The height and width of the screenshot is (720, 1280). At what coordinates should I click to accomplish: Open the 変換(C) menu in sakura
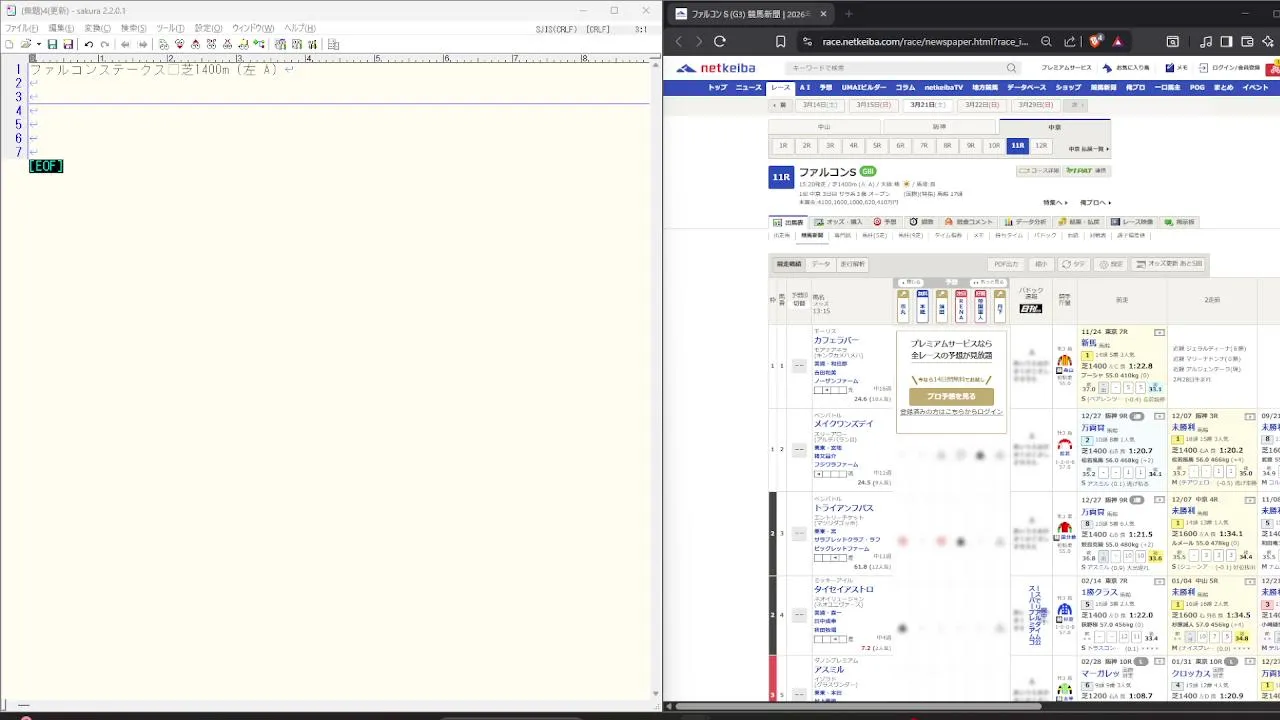[x=97, y=29]
